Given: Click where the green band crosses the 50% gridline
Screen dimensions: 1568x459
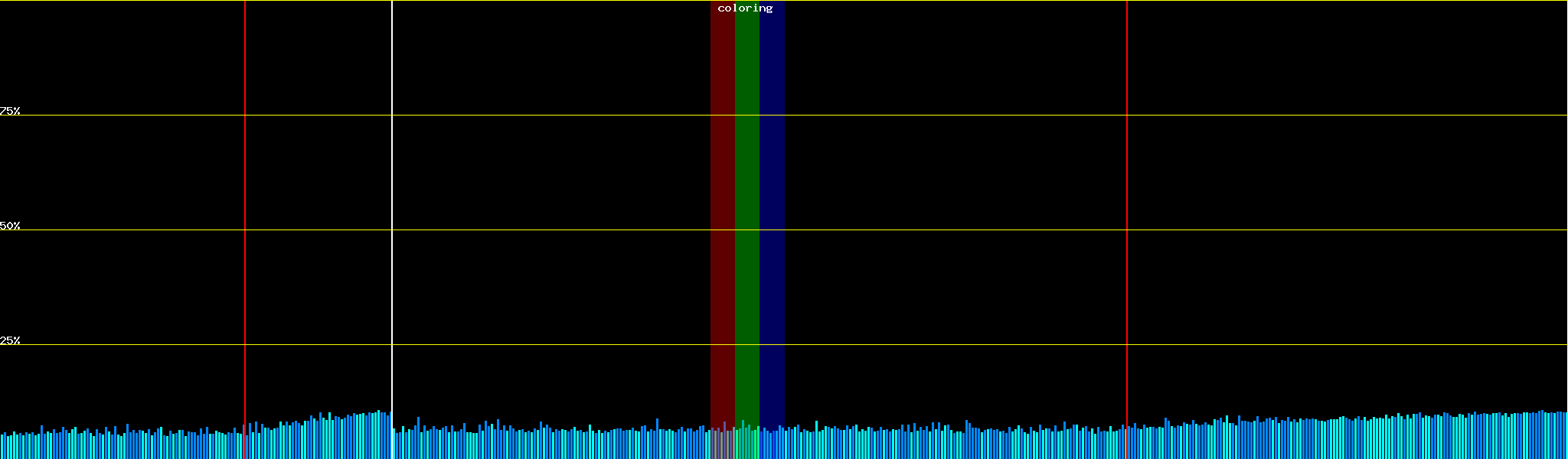Looking at the screenshot, I should pos(746,229).
